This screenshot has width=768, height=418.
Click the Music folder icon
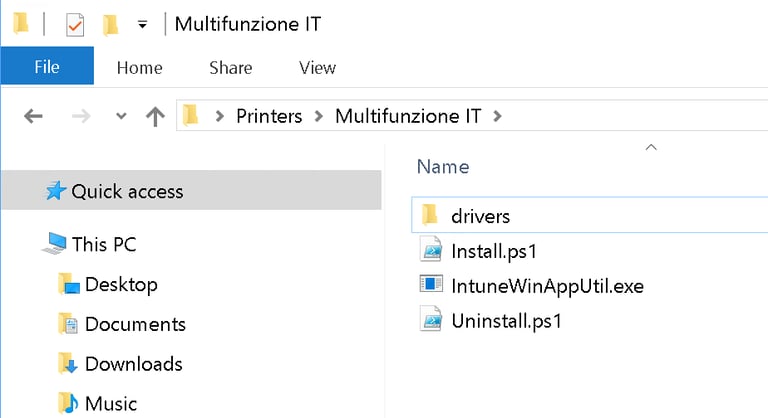click(x=68, y=403)
